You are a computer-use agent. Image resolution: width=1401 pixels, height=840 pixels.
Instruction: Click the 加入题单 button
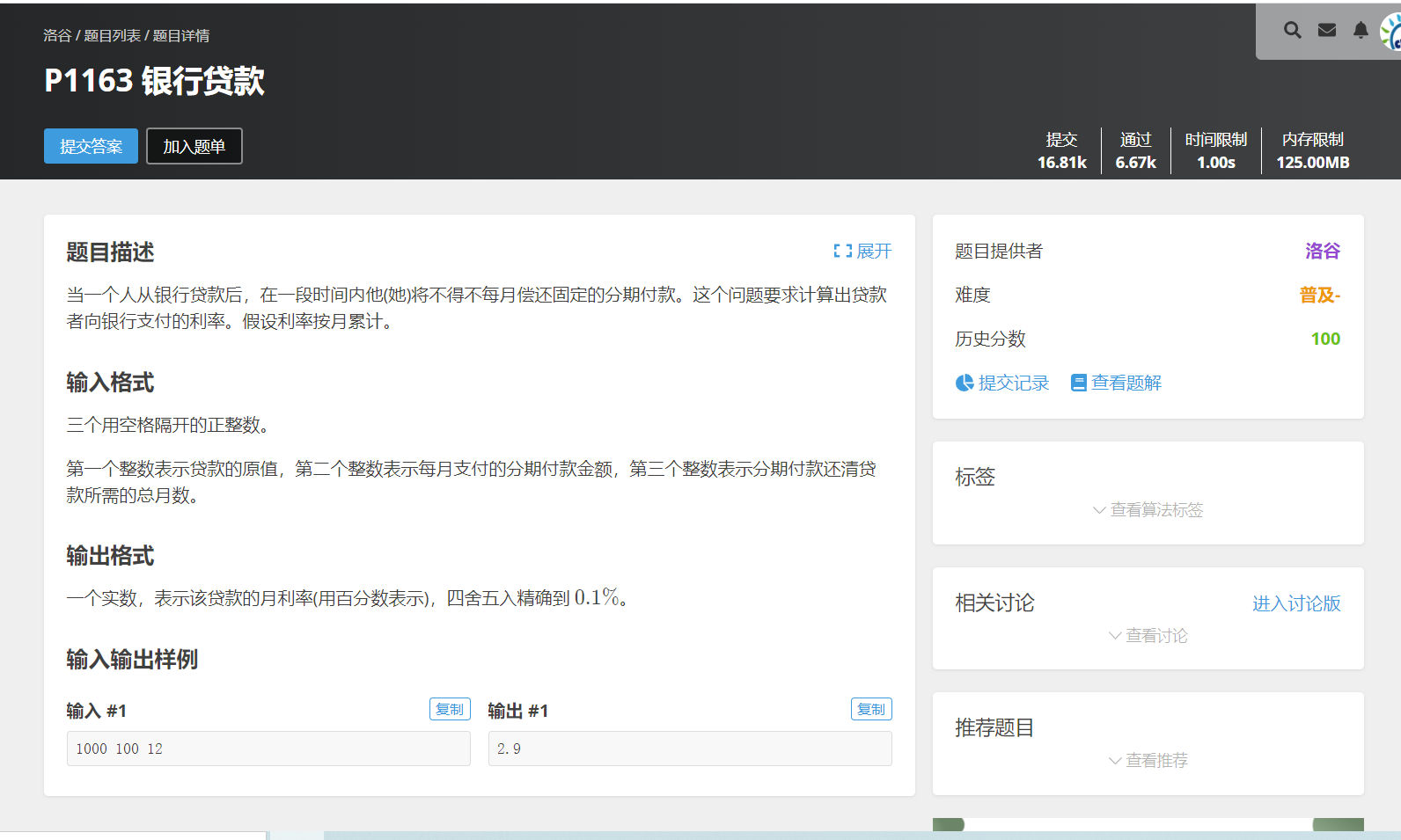(x=194, y=146)
